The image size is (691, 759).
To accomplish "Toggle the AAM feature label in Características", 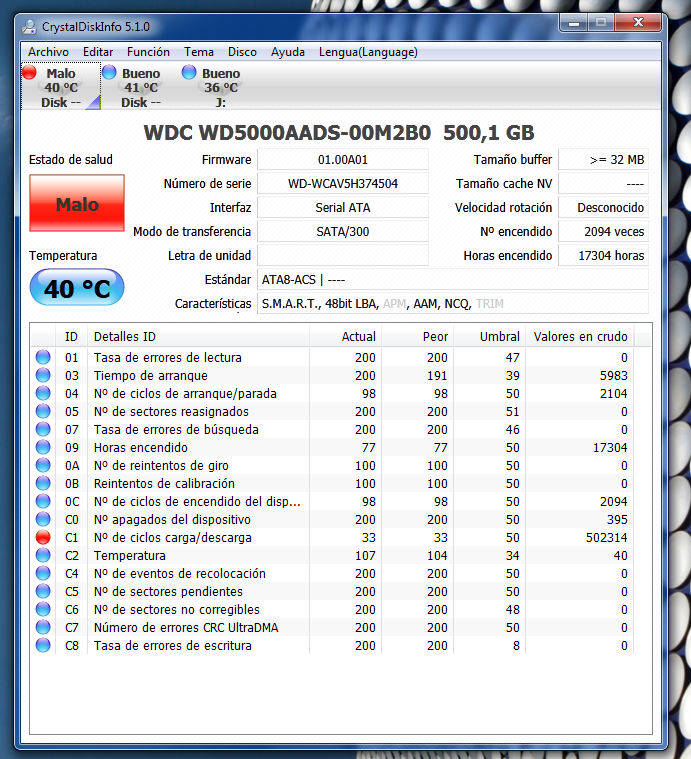I will [x=426, y=303].
